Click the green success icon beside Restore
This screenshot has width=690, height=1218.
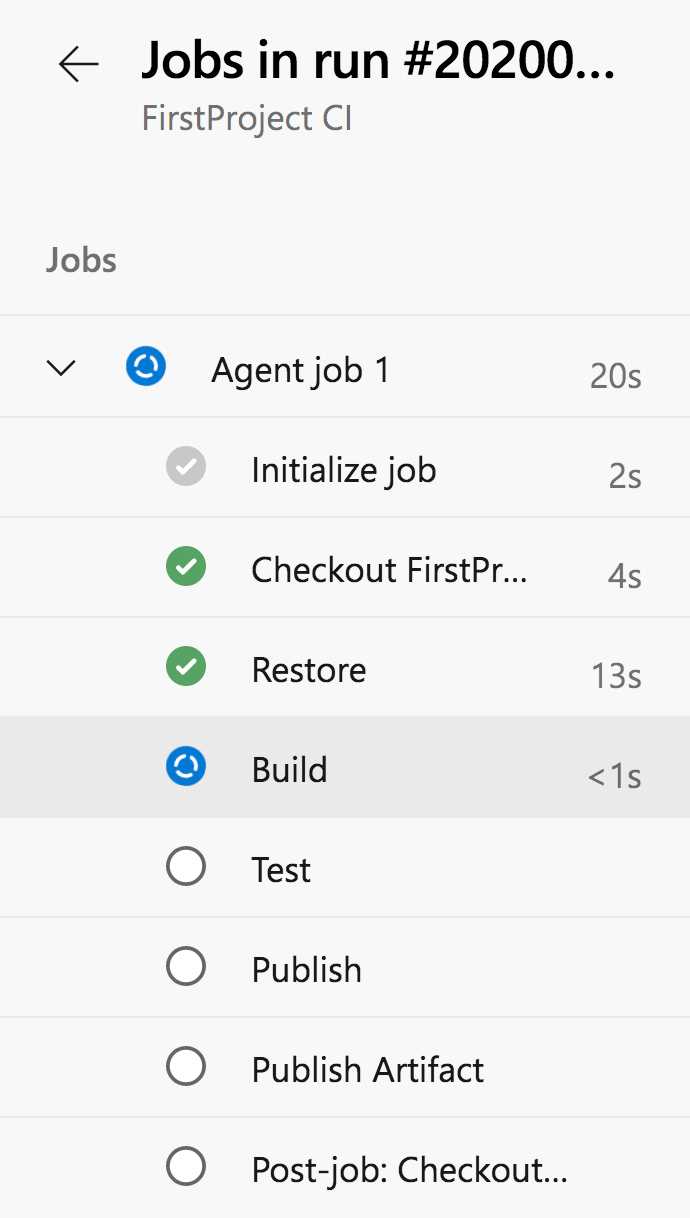pos(185,666)
